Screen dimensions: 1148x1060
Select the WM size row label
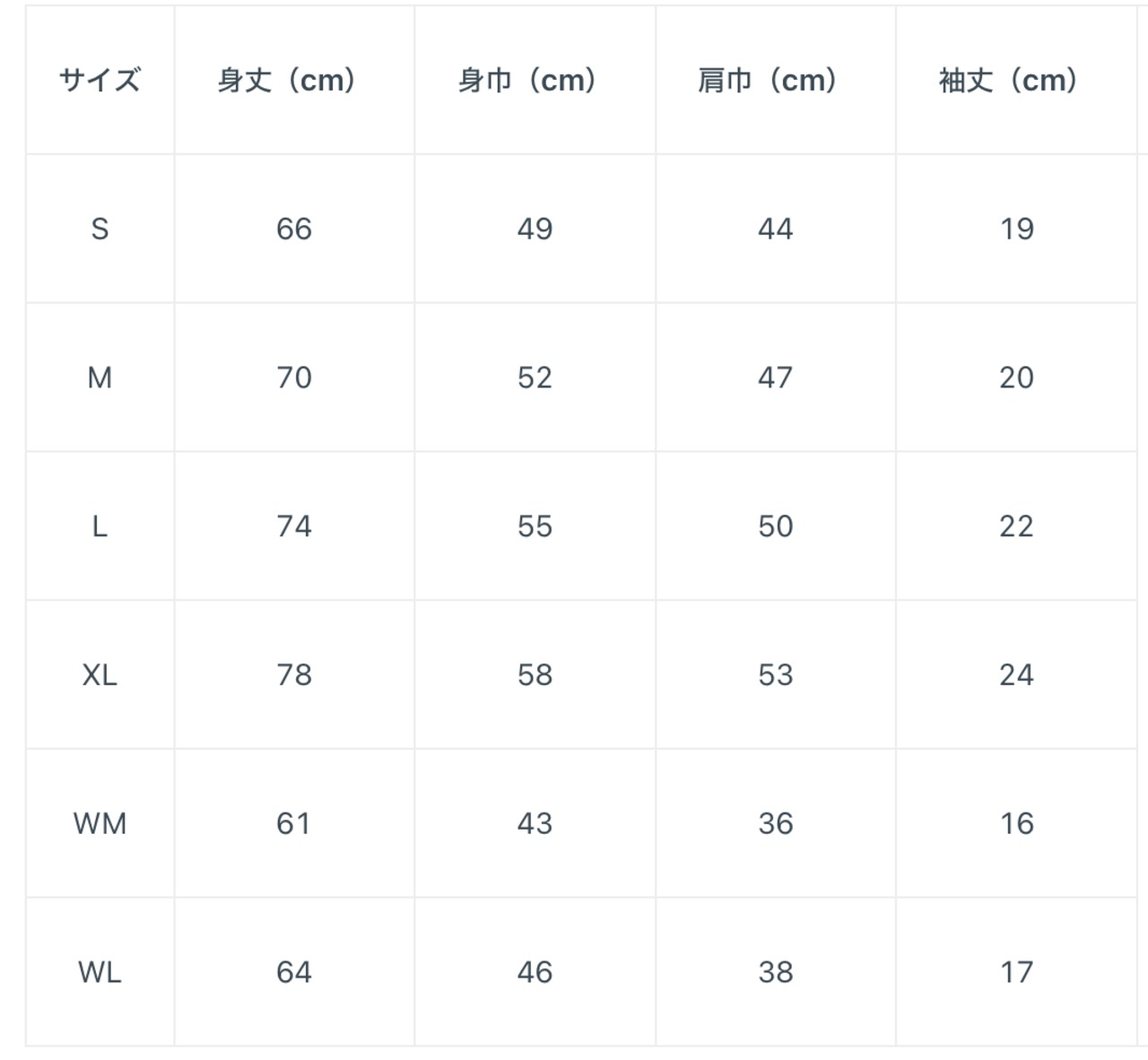(100, 823)
